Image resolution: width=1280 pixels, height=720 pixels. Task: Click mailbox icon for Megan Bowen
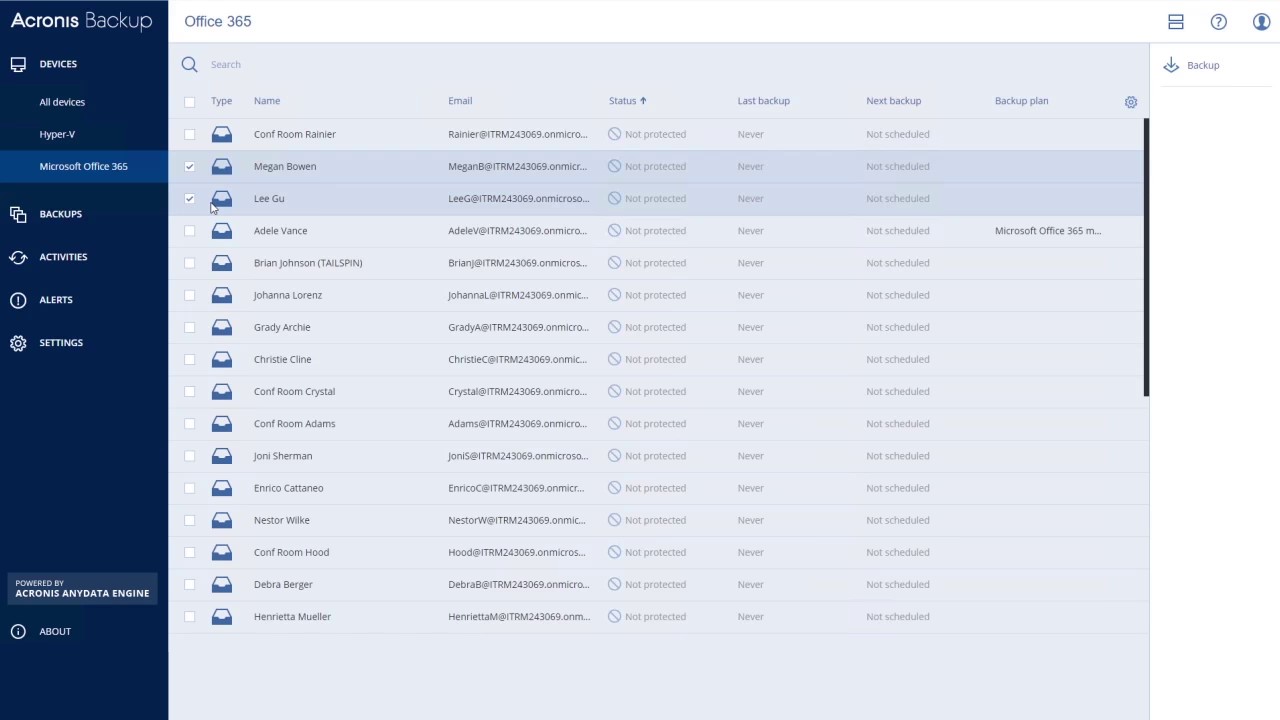point(222,166)
